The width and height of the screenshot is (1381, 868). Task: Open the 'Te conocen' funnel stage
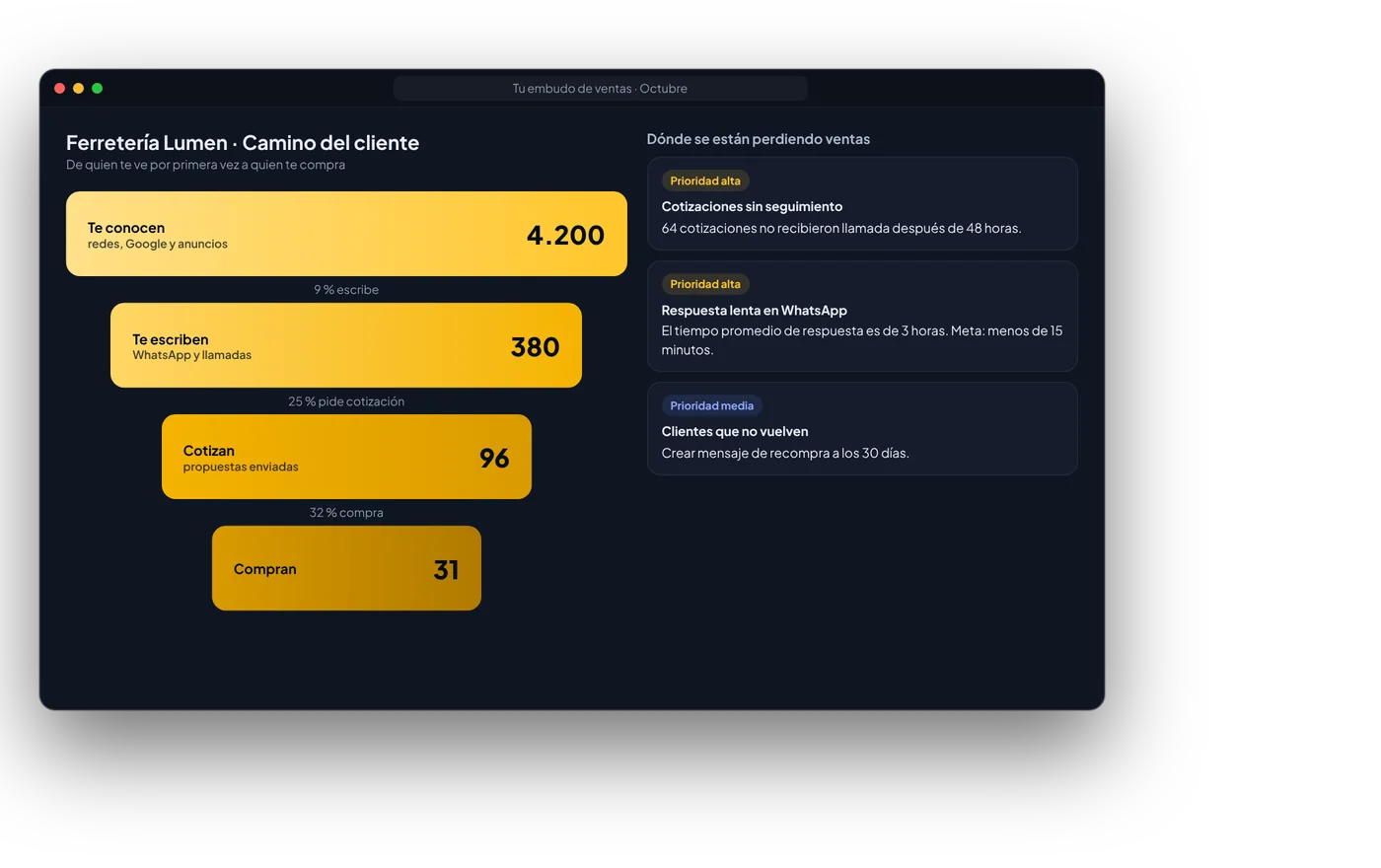[x=346, y=234]
